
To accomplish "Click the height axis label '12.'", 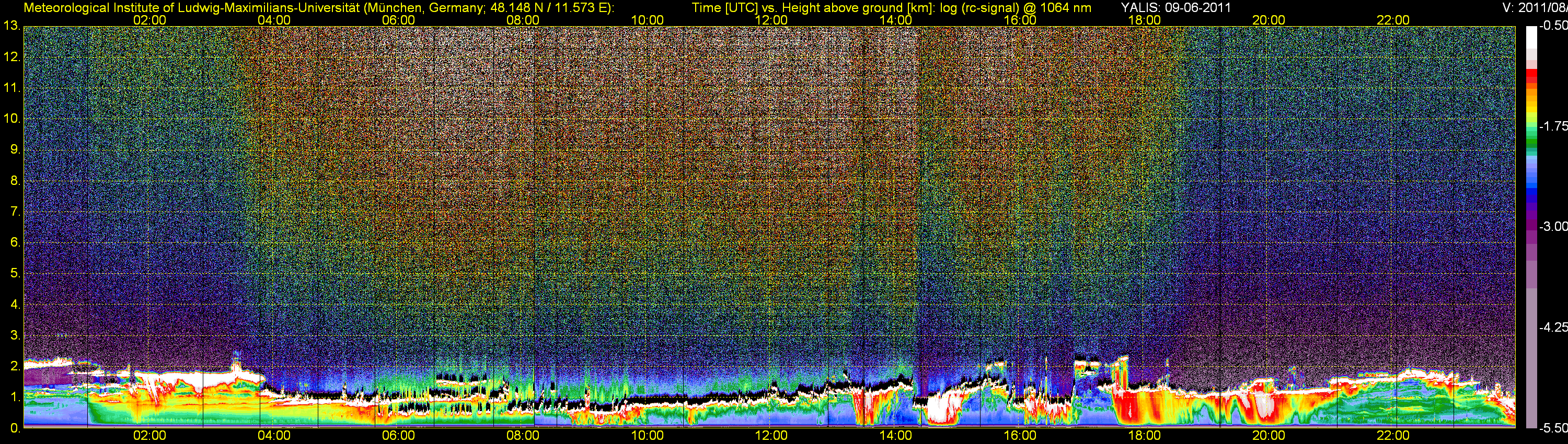I will (x=11, y=57).
